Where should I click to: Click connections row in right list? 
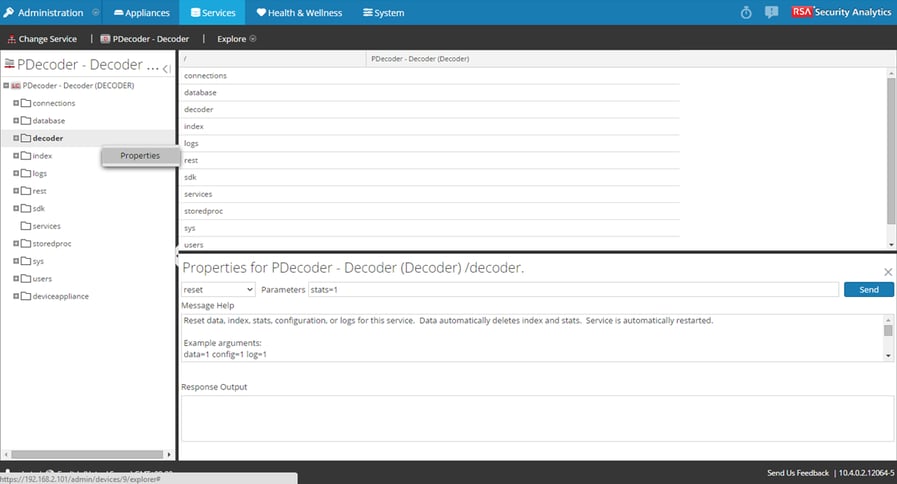point(430,76)
